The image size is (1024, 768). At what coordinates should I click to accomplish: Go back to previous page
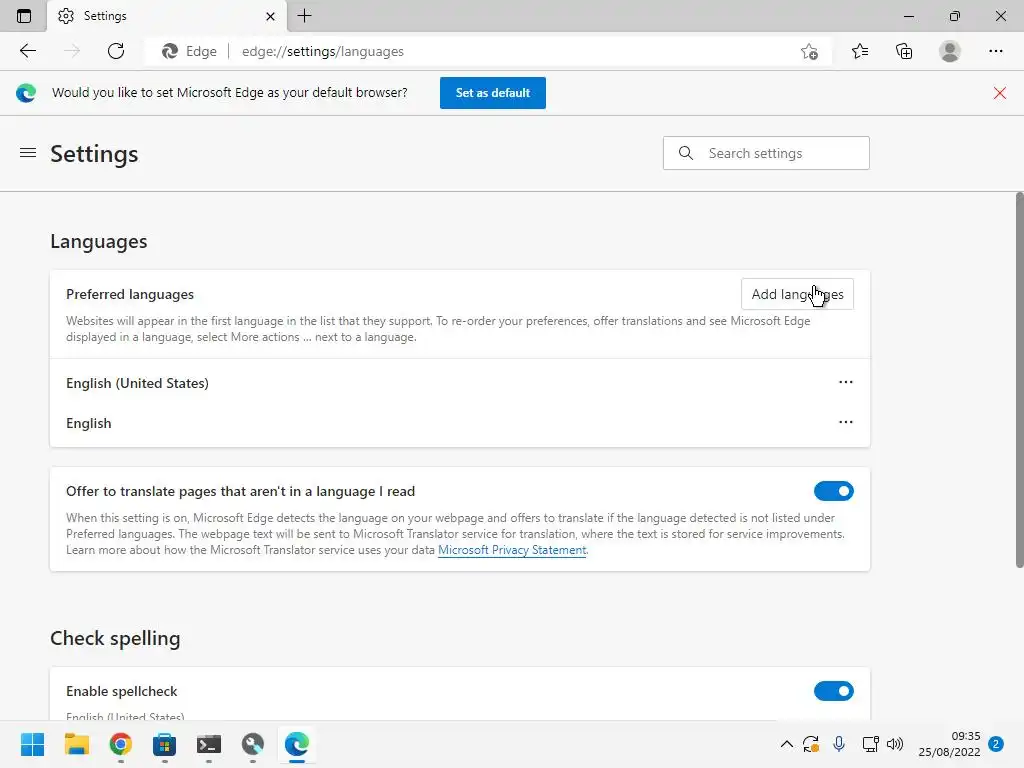click(x=27, y=51)
